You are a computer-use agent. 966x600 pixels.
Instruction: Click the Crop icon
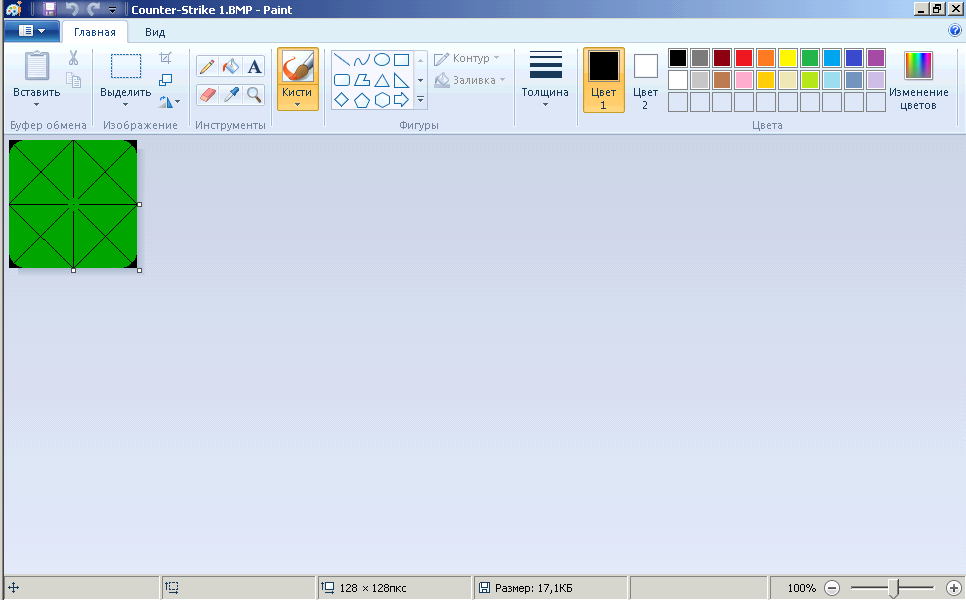[x=165, y=58]
